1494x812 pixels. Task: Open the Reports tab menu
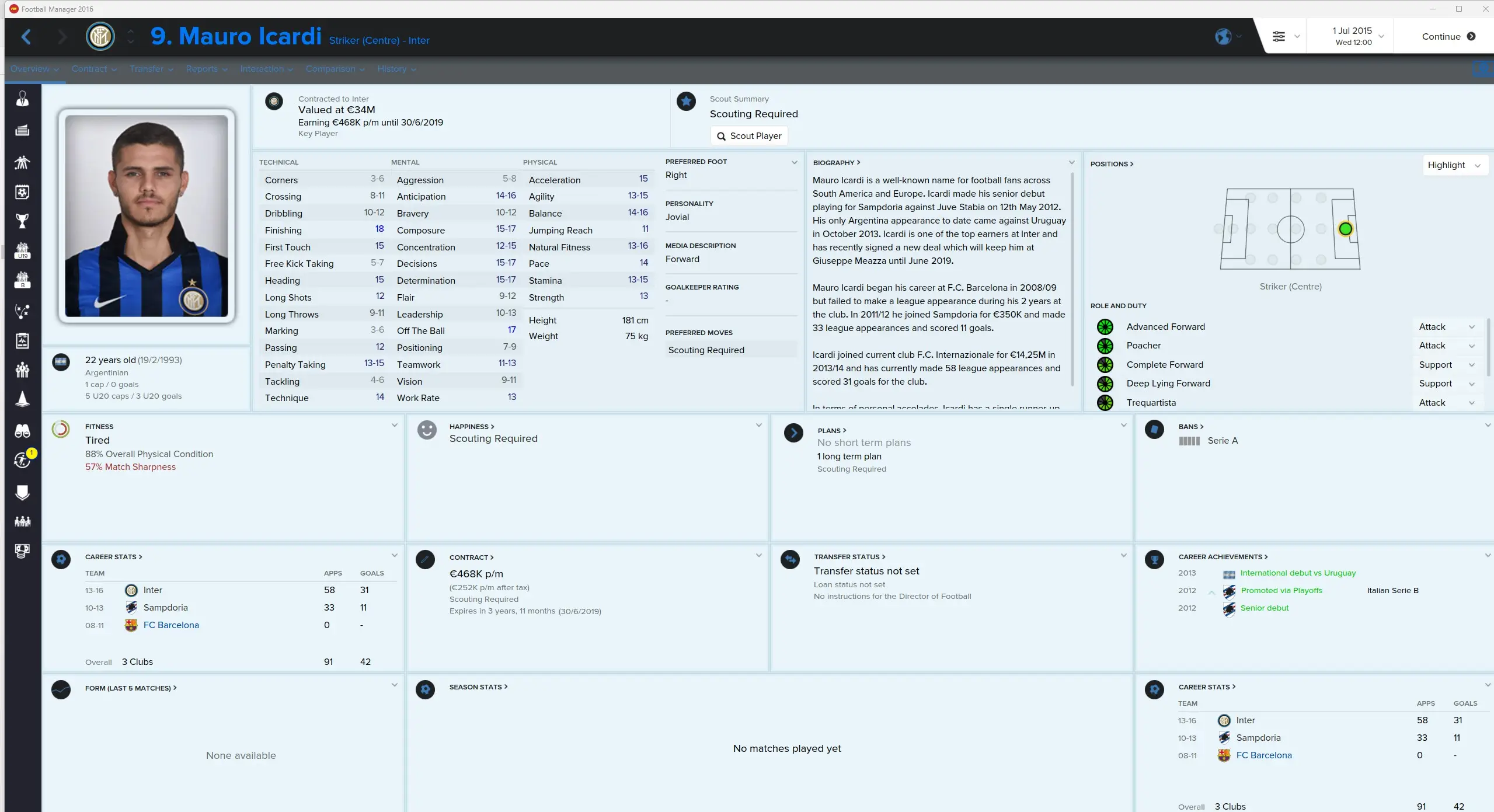[207, 69]
